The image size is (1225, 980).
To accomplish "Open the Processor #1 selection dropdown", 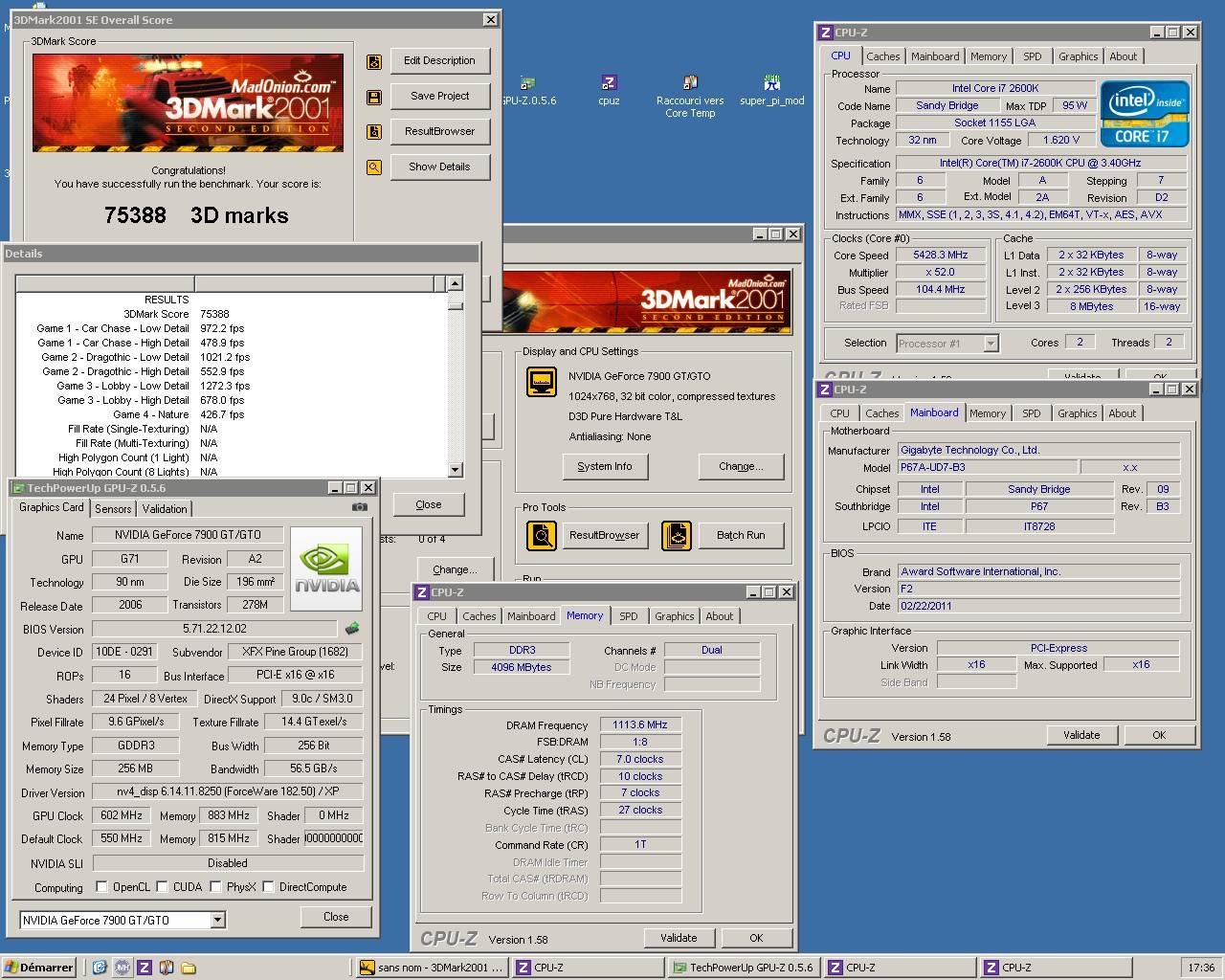I will tap(991, 343).
